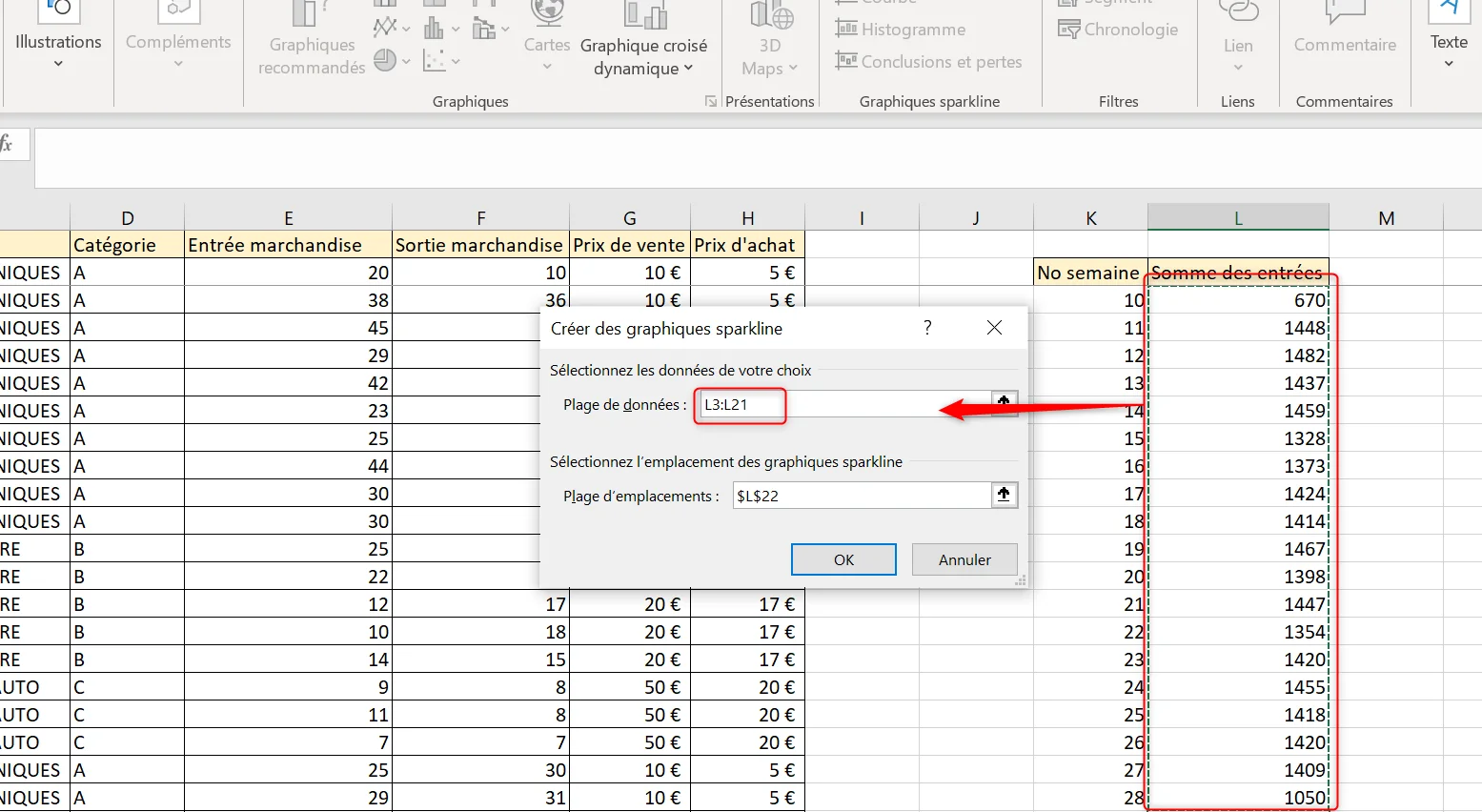Open Graphiques group dialog launcher
This screenshot has width=1482, height=812.
click(710, 101)
